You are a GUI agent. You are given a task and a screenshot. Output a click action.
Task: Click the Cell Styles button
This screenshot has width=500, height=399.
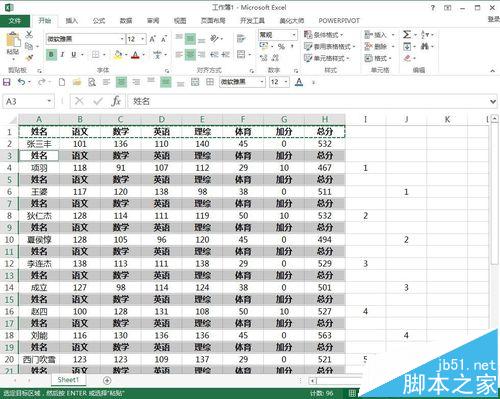(x=327, y=58)
